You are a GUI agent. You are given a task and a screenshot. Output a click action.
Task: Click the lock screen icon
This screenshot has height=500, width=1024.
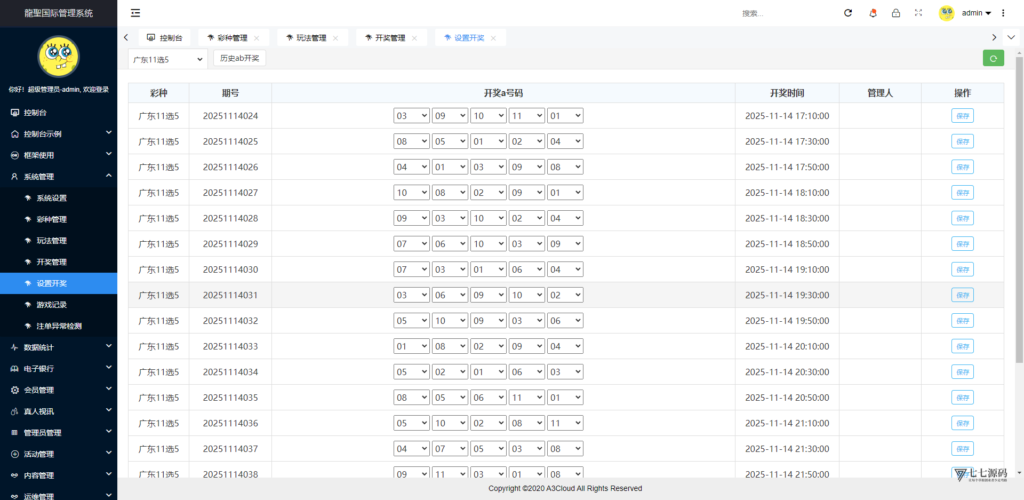pyautogui.click(x=895, y=13)
